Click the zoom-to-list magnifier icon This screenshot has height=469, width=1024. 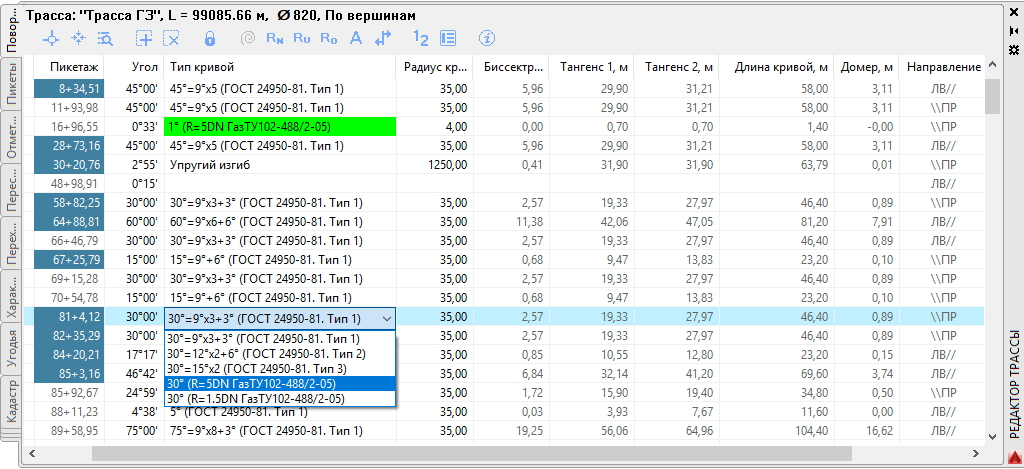click(105, 38)
